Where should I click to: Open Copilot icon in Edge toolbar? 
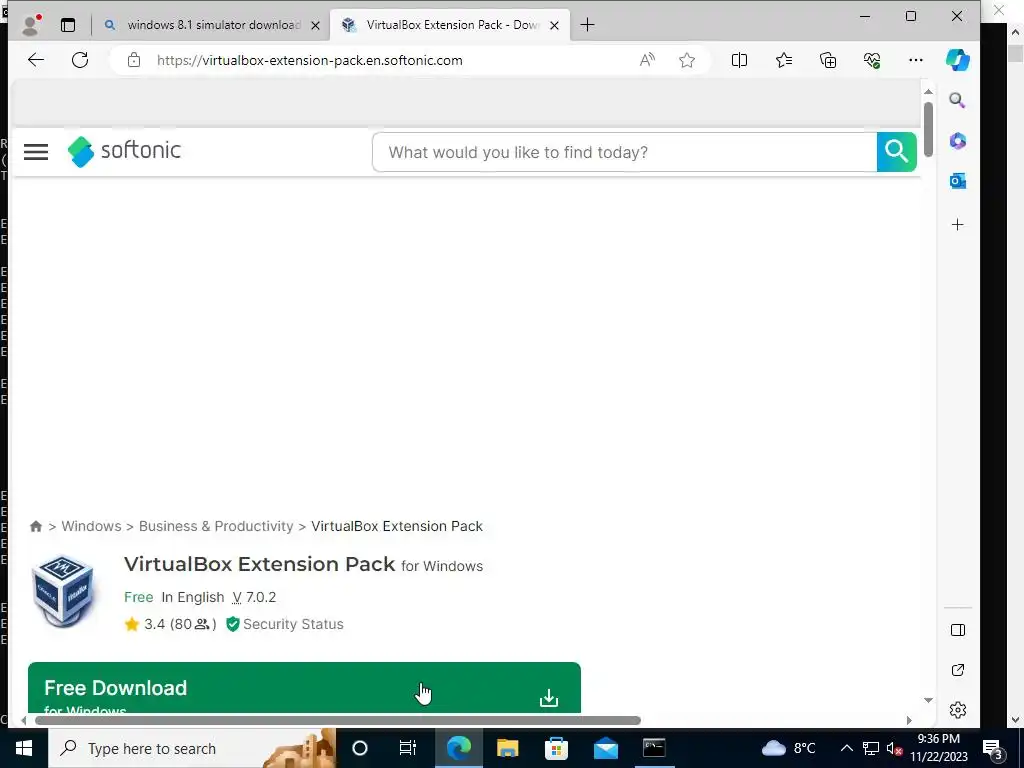point(957,60)
